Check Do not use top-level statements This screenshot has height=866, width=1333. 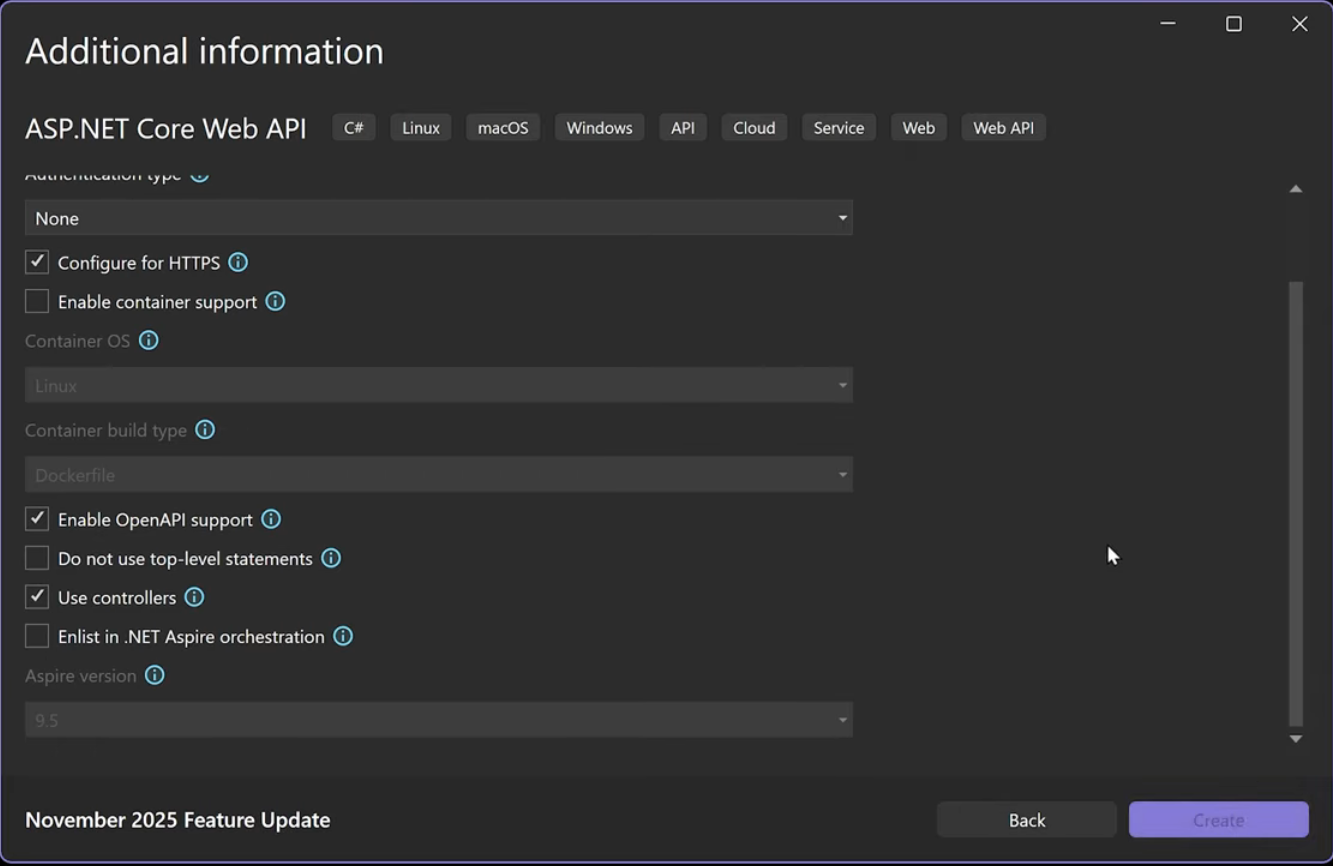36,558
